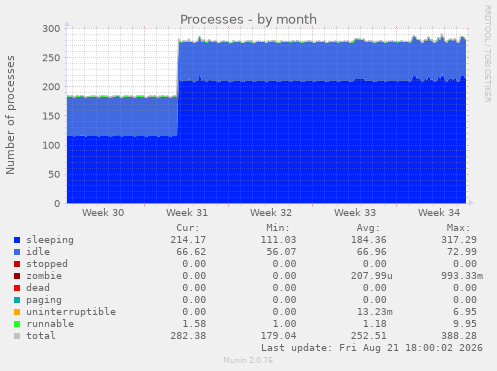Image resolution: width=497 pixels, height=371 pixels.
Task: Click the 'runnable' legend label
Action: (x=50, y=324)
